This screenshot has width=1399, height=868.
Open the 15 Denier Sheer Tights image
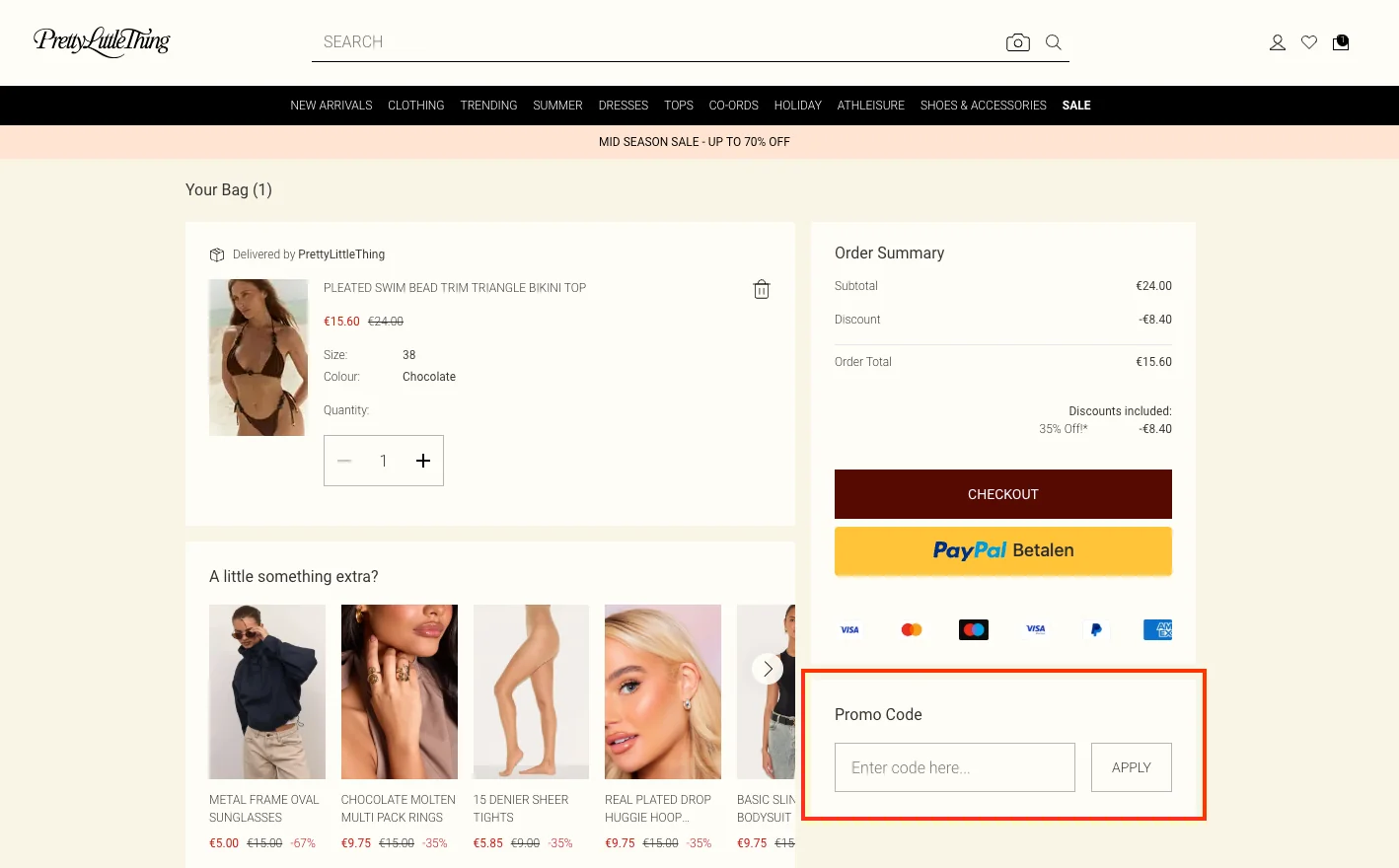click(x=531, y=691)
